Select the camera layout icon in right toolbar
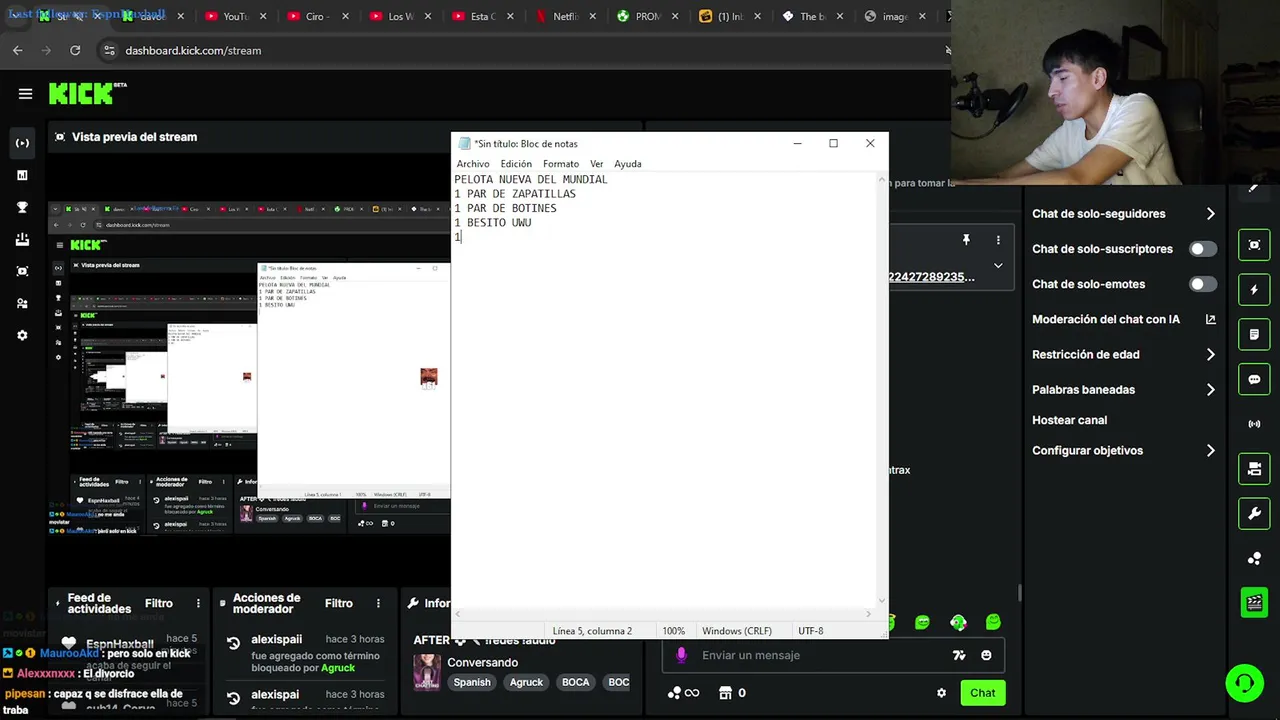 pyautogui.click(x=1254, y=469)
